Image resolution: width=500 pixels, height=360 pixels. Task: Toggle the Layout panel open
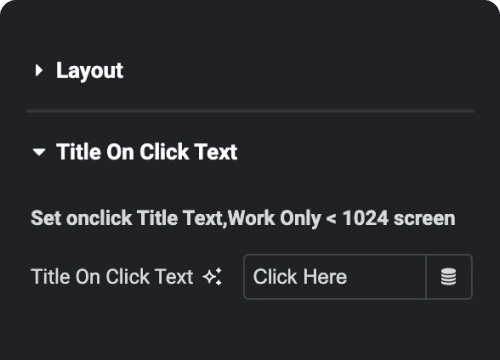tap(89, 71)
